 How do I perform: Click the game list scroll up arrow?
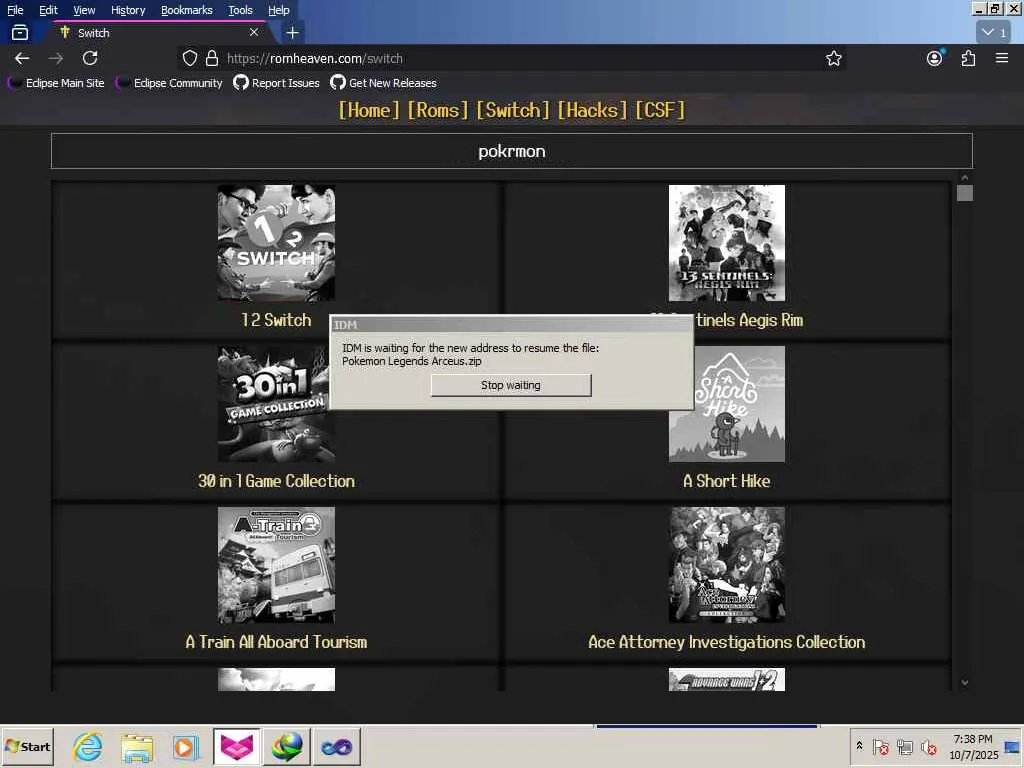[x=965, y=178]
